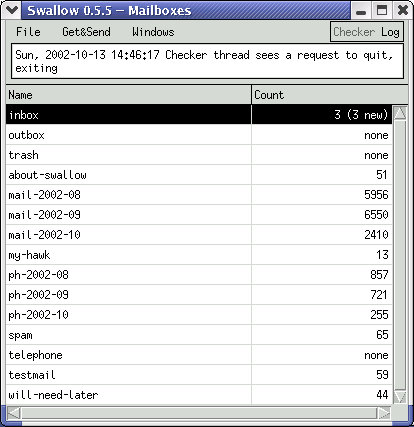Click the testmail count 59 cell
This screenshot has width=414, height=427.
(x=322, y=375)
